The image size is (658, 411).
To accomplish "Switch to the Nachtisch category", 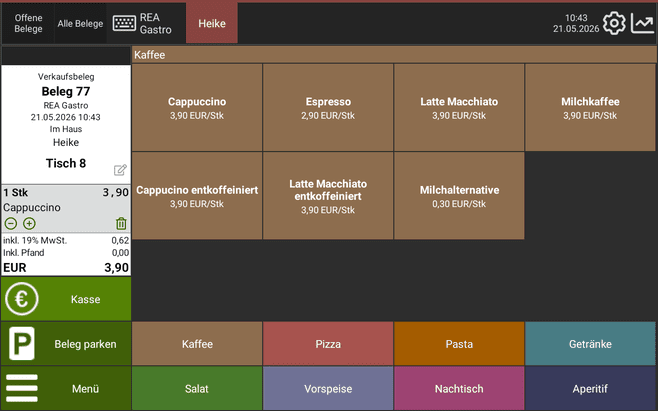I will pyautogui.click(x=459, y=388).
